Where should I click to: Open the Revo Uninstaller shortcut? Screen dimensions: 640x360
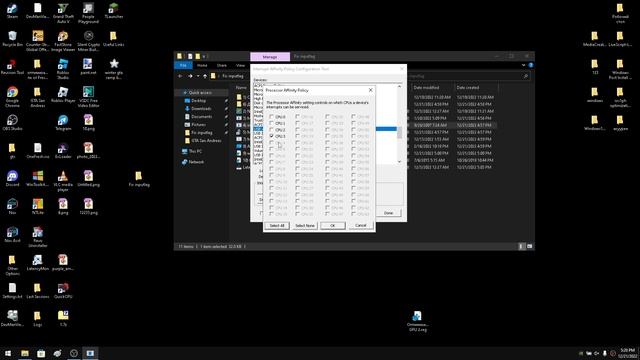[38, 237]
